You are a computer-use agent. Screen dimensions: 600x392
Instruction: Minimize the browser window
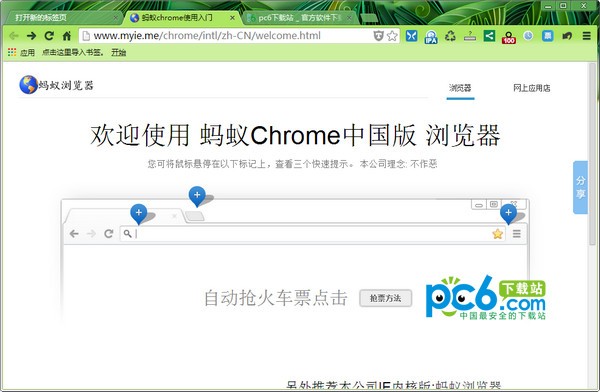(x=548, y=6)
